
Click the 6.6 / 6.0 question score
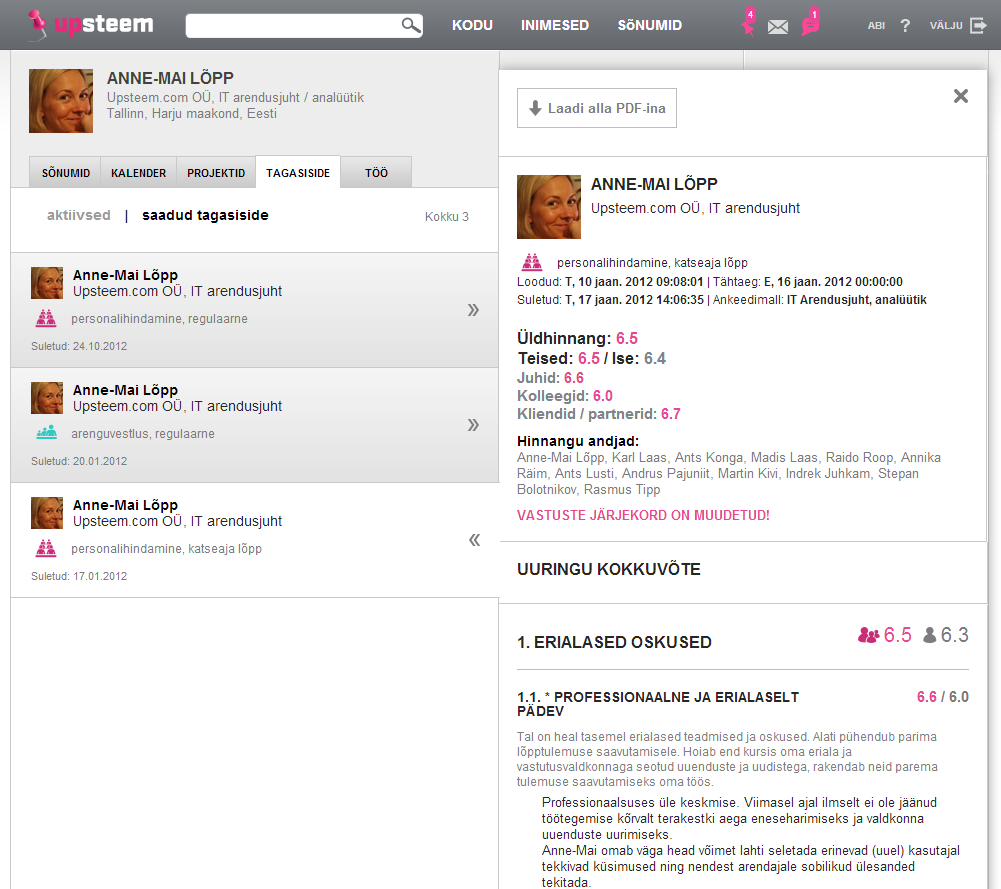943,697
